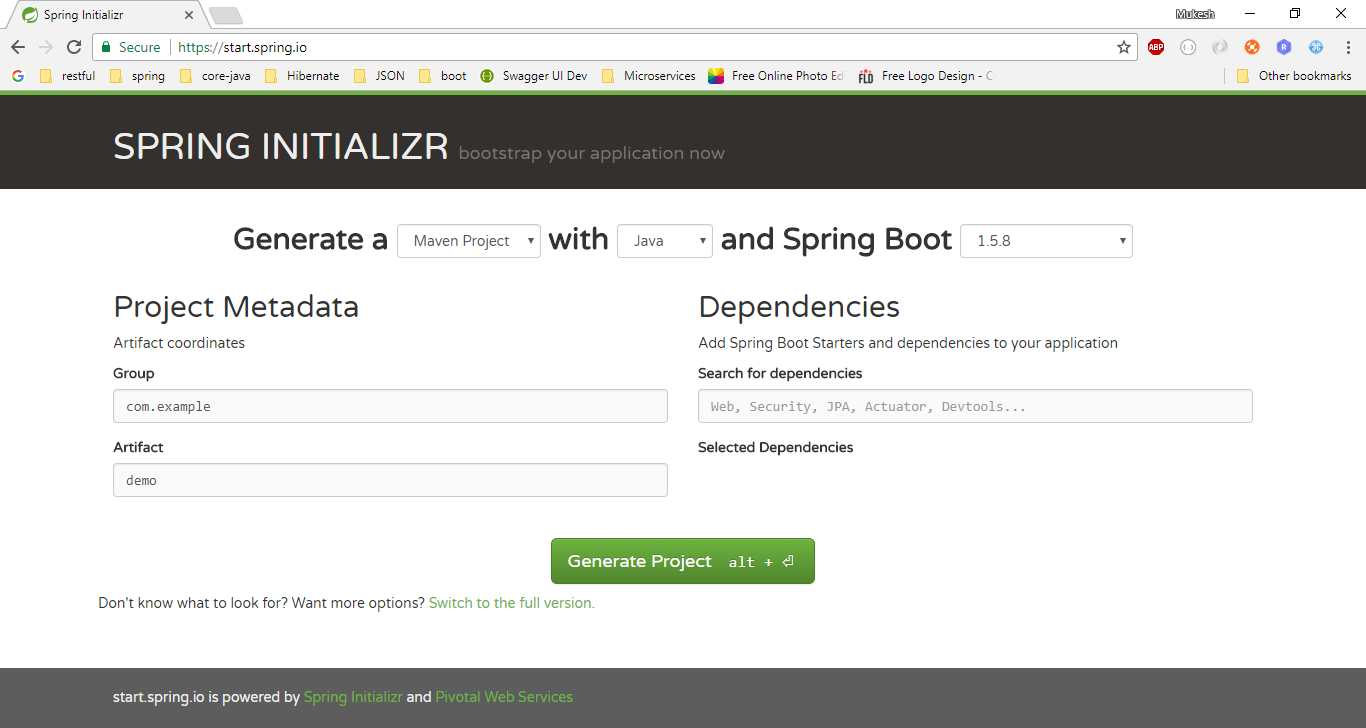The height and width of the screenshot is (728, 1366).
Task: Open the purple R hexagon extension icon
Action: point(1284,47)
